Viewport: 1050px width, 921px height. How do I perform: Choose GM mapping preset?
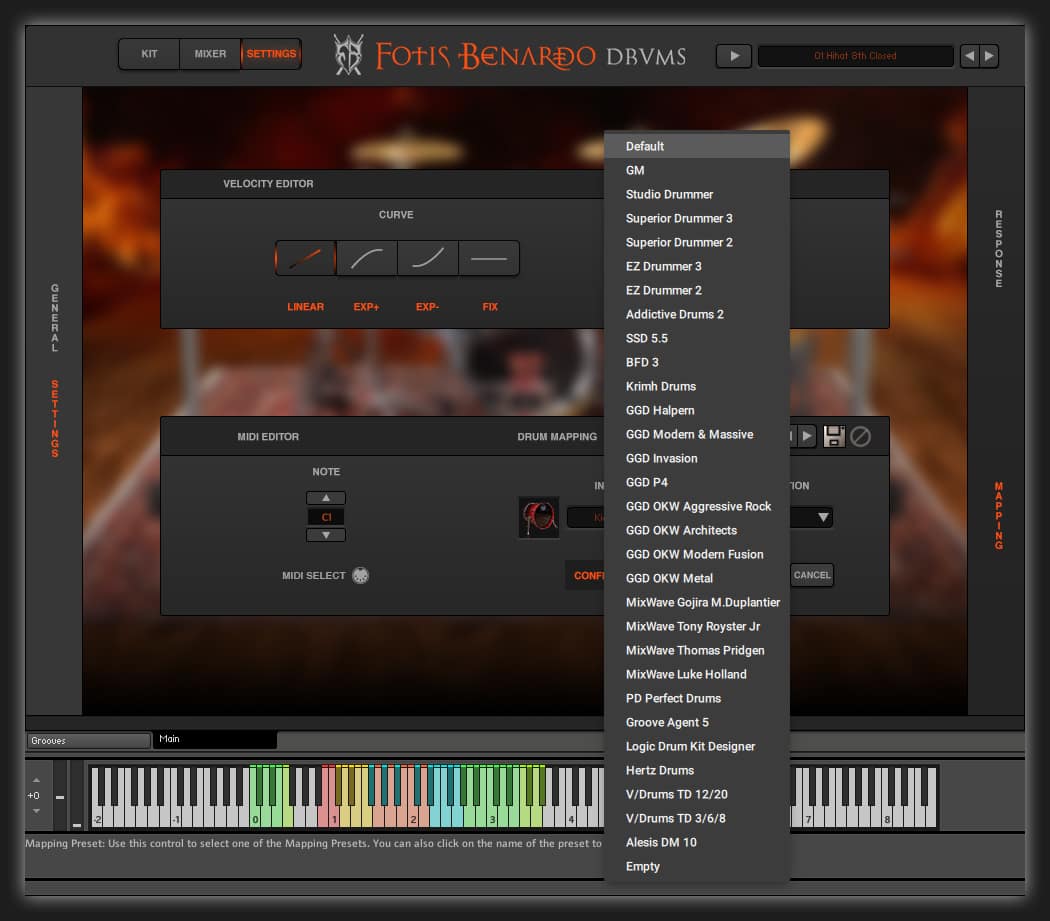[x=696, y=170]
